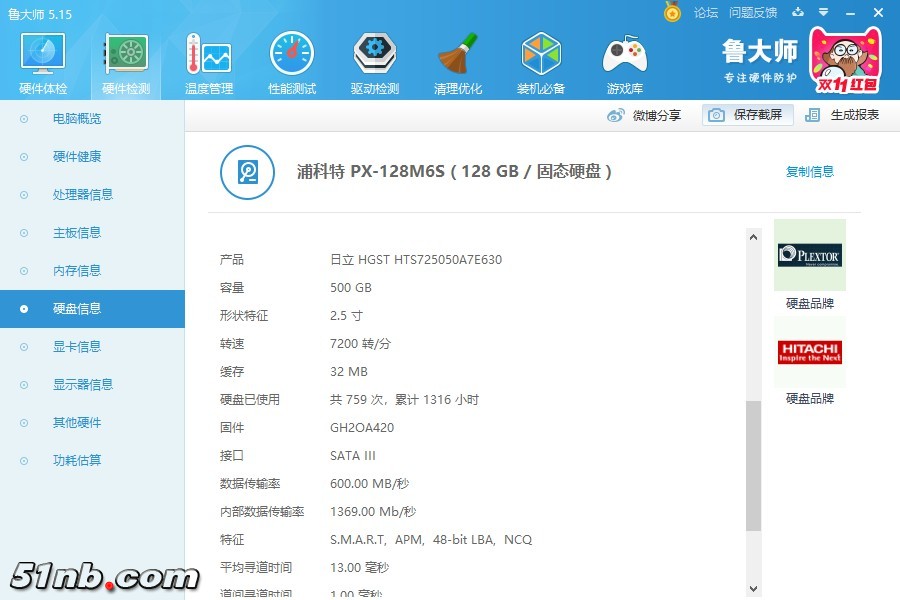
Task: Open 游戏库 game library controller icon
Action: point(624,63)
